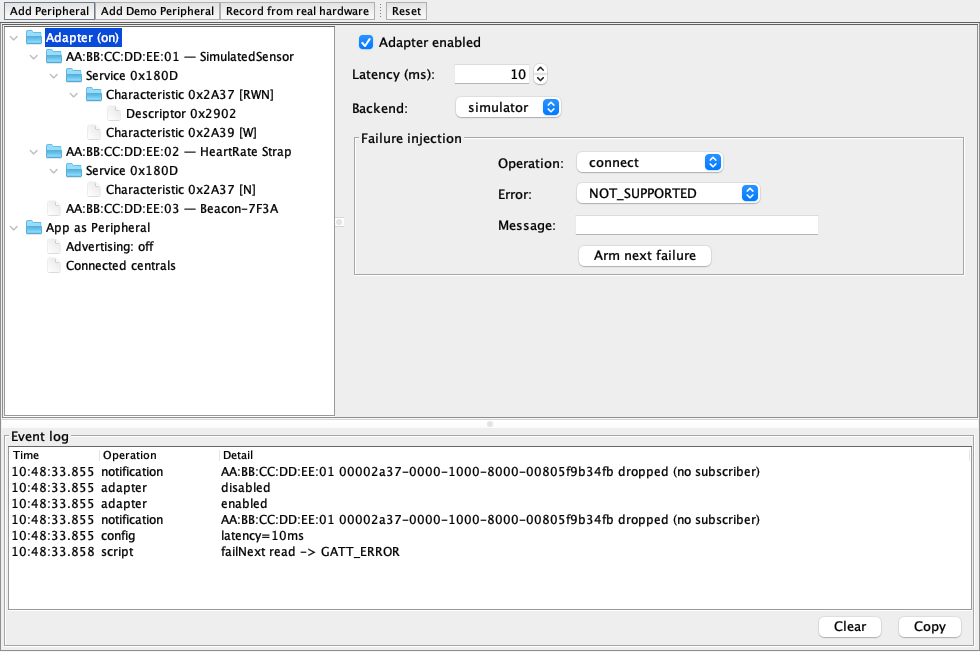Click the Descriptor 0x2902 file icon
Viewport: 980px width, 652px height.
point(114,114)
